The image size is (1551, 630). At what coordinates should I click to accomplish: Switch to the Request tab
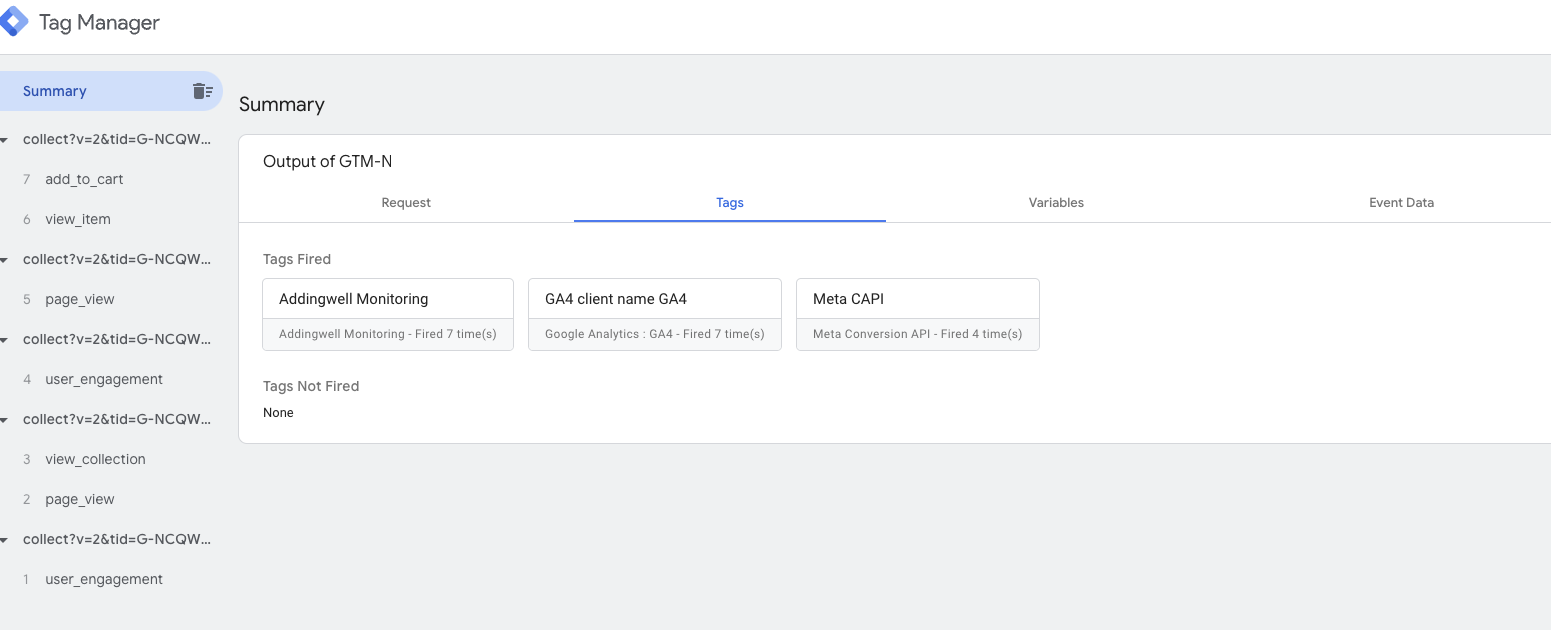coord(406,202)
